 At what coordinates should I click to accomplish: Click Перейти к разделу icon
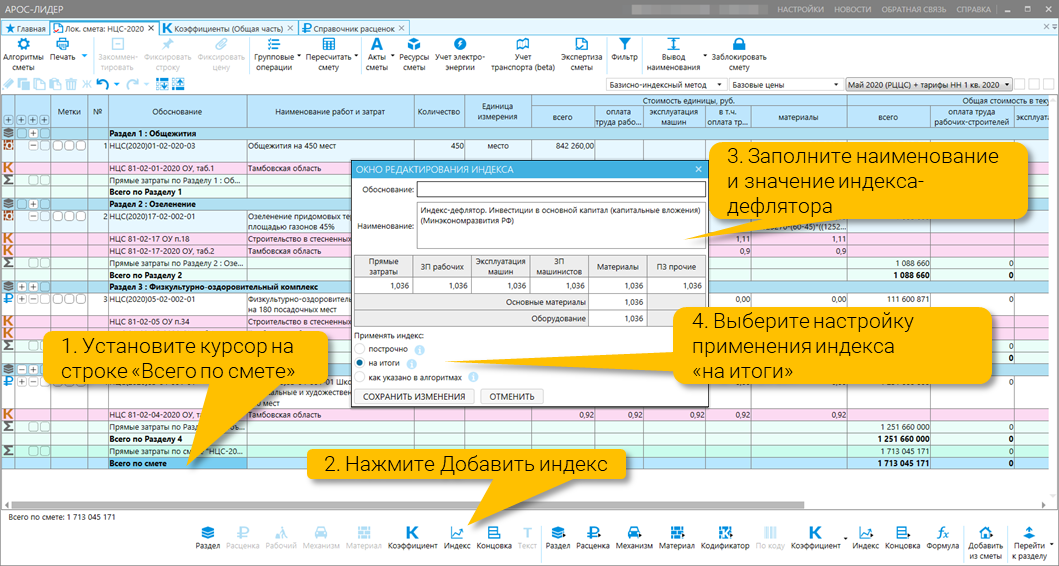(1029, 533)
